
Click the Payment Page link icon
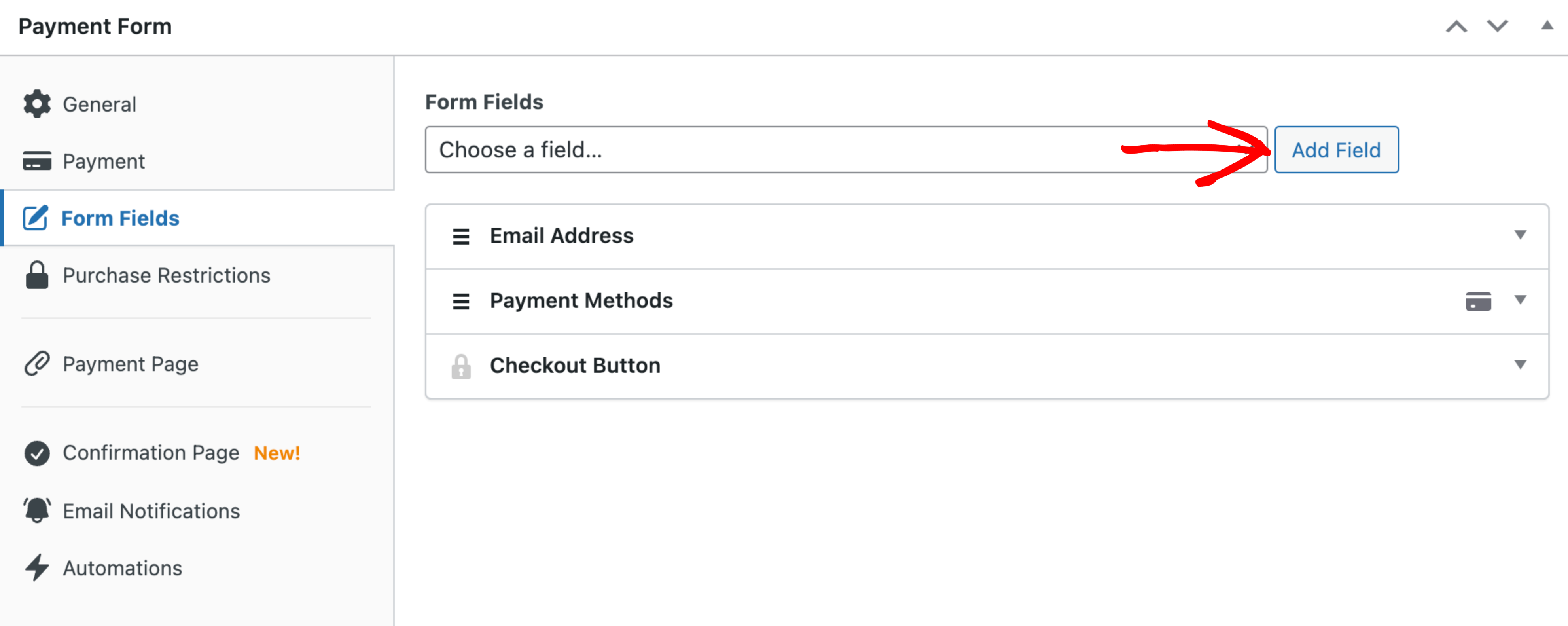pyautogui.click(x=37, y=364)
